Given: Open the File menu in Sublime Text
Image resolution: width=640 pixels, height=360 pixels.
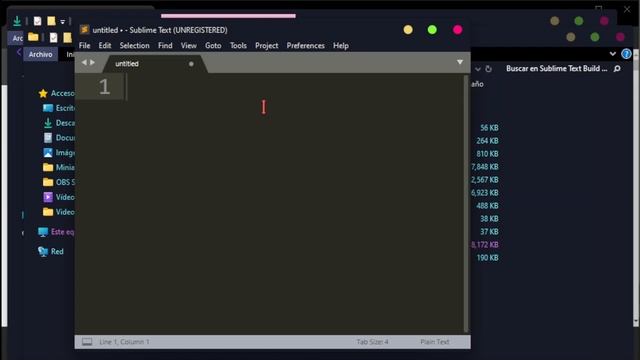Looking at the screenshot, I should [84, 46].
